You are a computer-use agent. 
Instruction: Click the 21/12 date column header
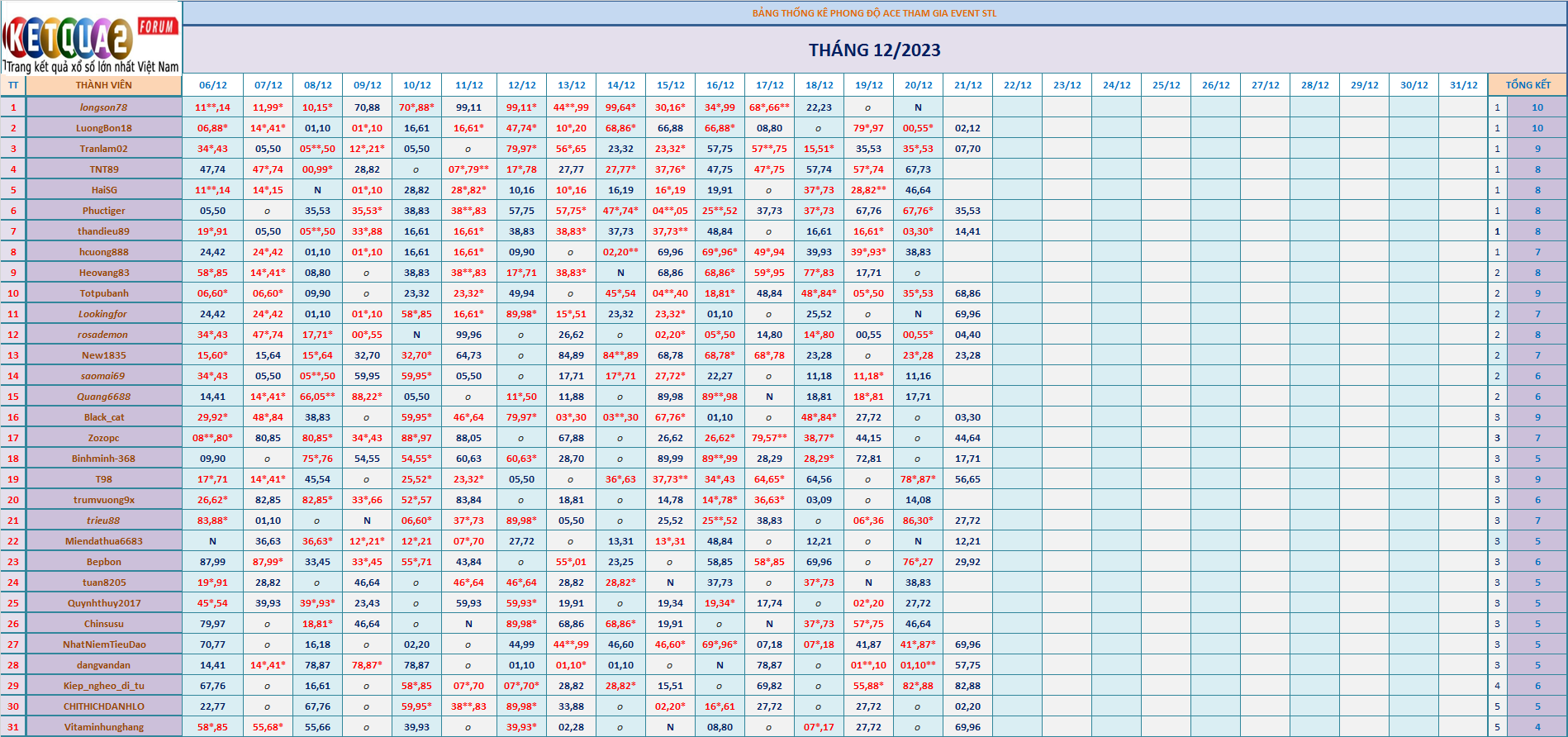pos(968,85)
